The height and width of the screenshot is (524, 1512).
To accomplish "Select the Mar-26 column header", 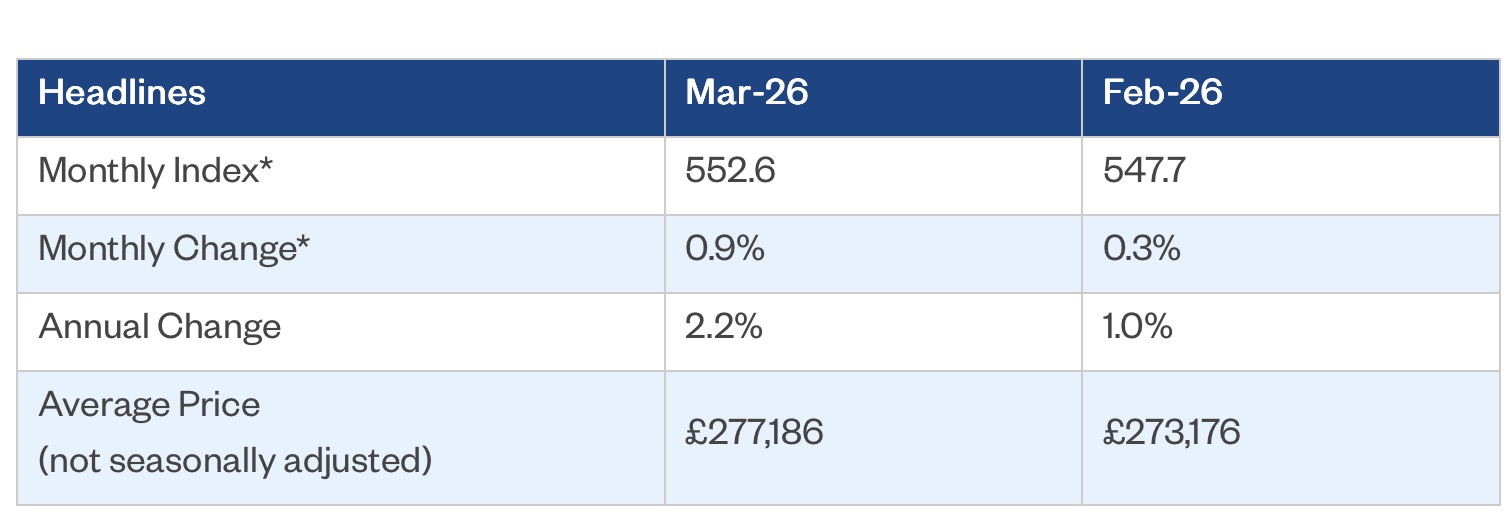I will [746, 93].
